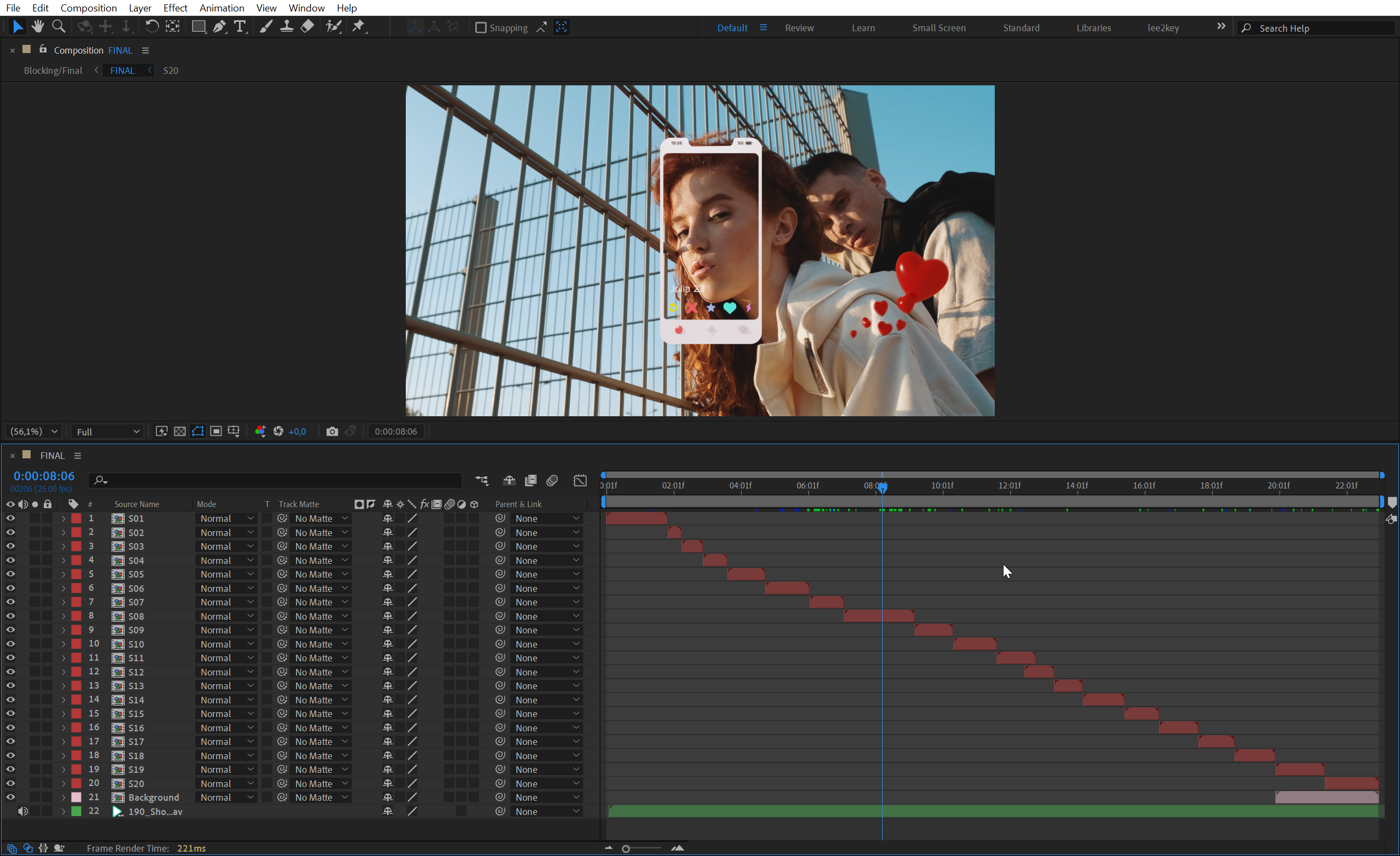Screen dimensions: 1400x856
Task: Hide the Background layer eye icon
Action: click(x=10, y=797)
